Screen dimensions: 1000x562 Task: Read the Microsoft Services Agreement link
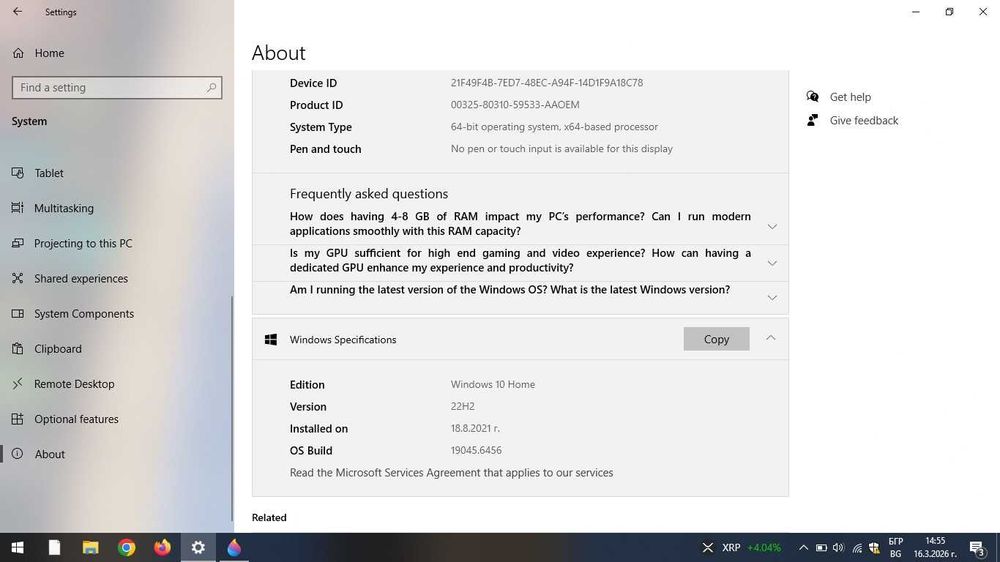(x=451, y=473)
